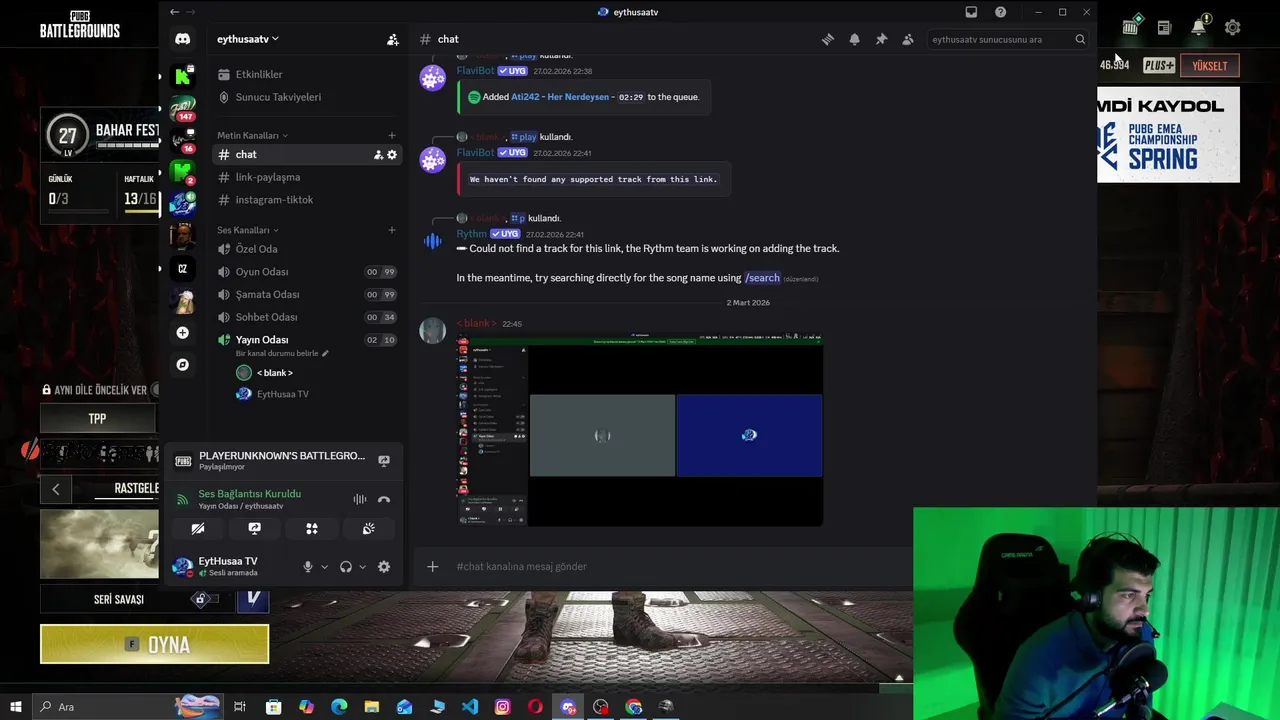The width and height of the screenshot is (1280, 720).
Task: Open chat channel settings gear
Action: (392, 155)
